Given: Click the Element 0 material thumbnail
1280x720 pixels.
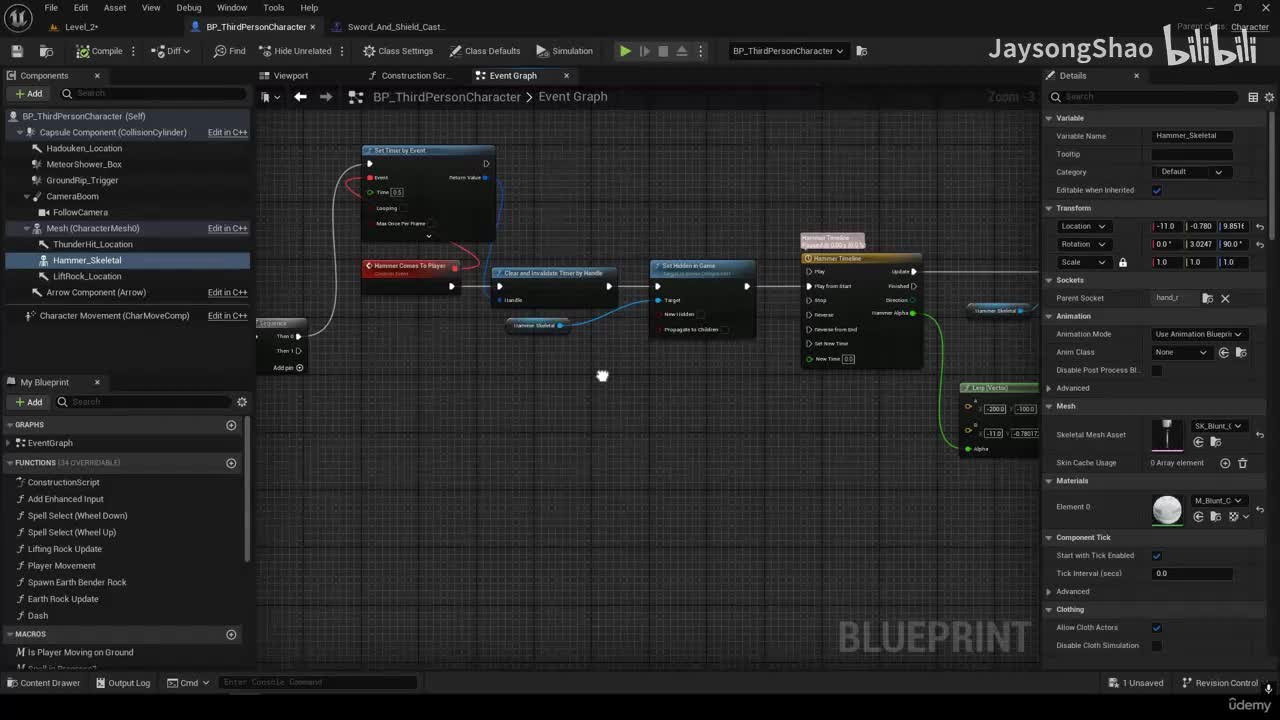Looking at the screenshot, I should click(1167, 510).
